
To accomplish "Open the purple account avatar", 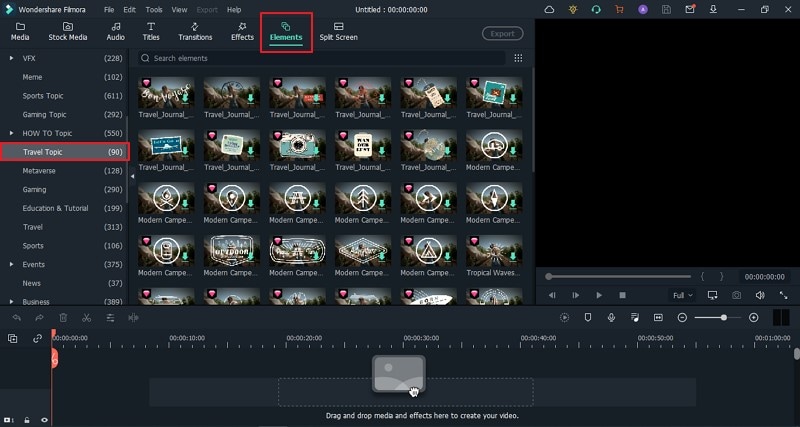I will (643, 10).
